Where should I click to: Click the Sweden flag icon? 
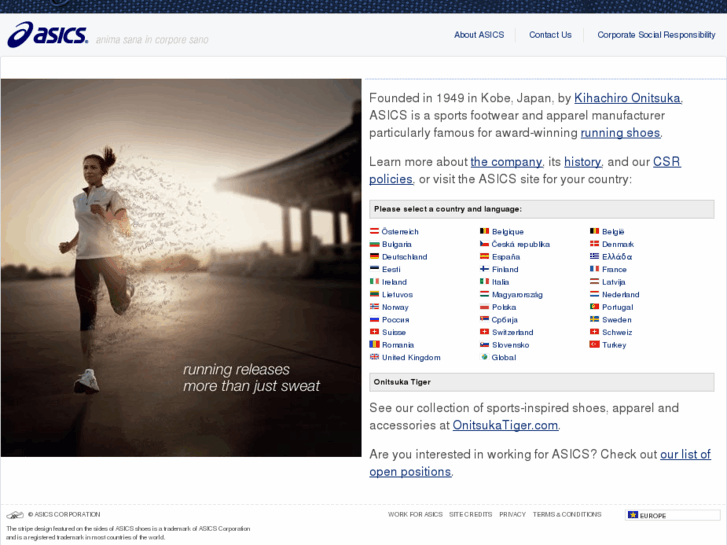coord(594,319)
